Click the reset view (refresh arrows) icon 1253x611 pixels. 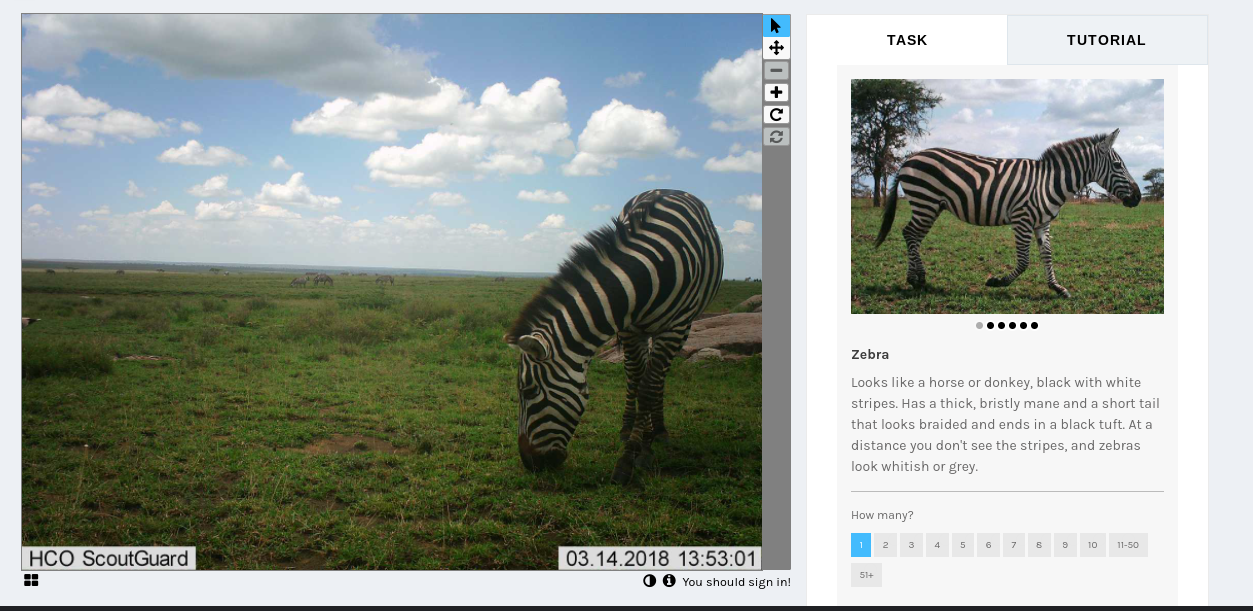pyautogui.click(x=776, y=136)
